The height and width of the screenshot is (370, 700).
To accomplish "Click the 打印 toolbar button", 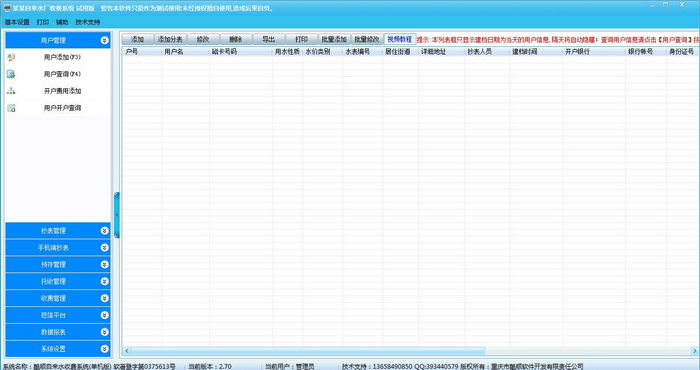I will coord(301,39).
